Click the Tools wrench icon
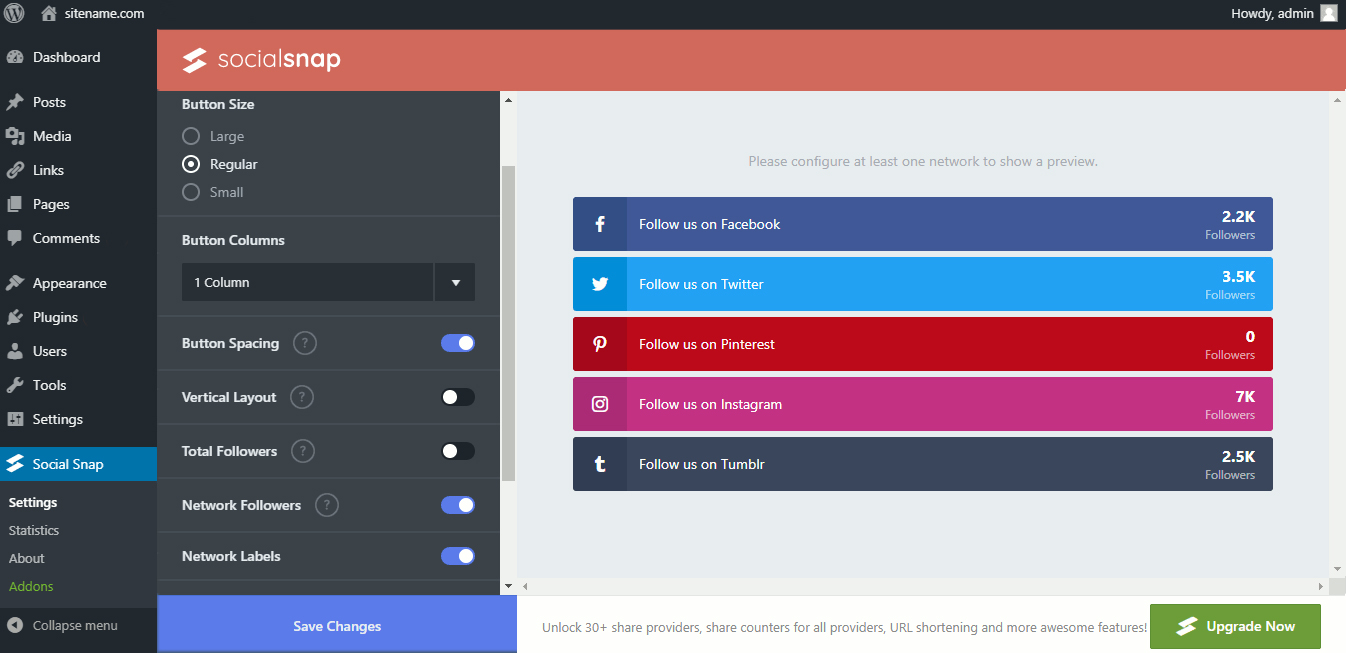1346x653 pixels. (15, 385)
